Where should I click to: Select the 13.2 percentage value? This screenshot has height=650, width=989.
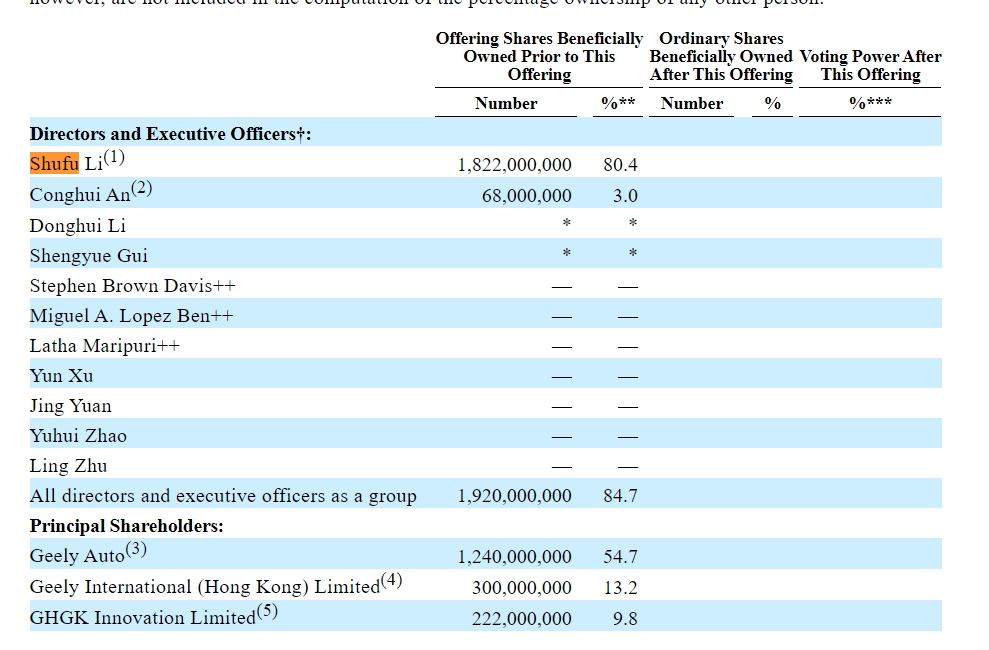click(x=620, y=588)
